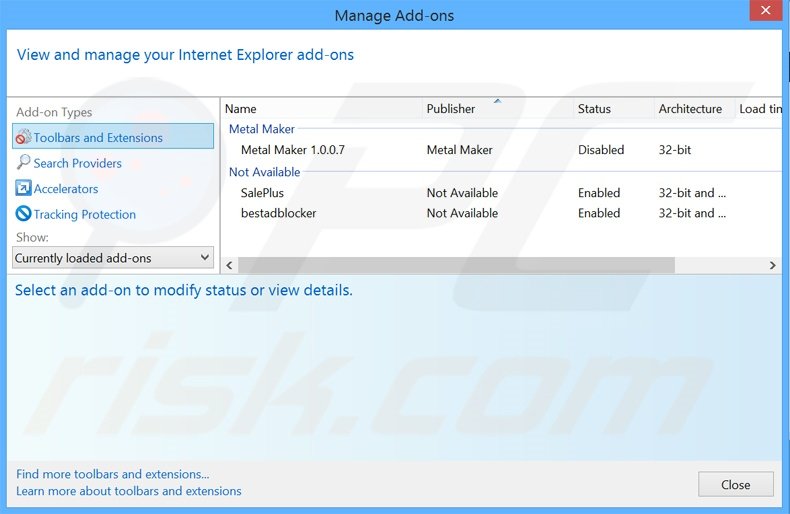Image resolution: width=790 pixels, height=514 pixels.
Task: Collapse the Not Available group header
Action: [265, 172]
